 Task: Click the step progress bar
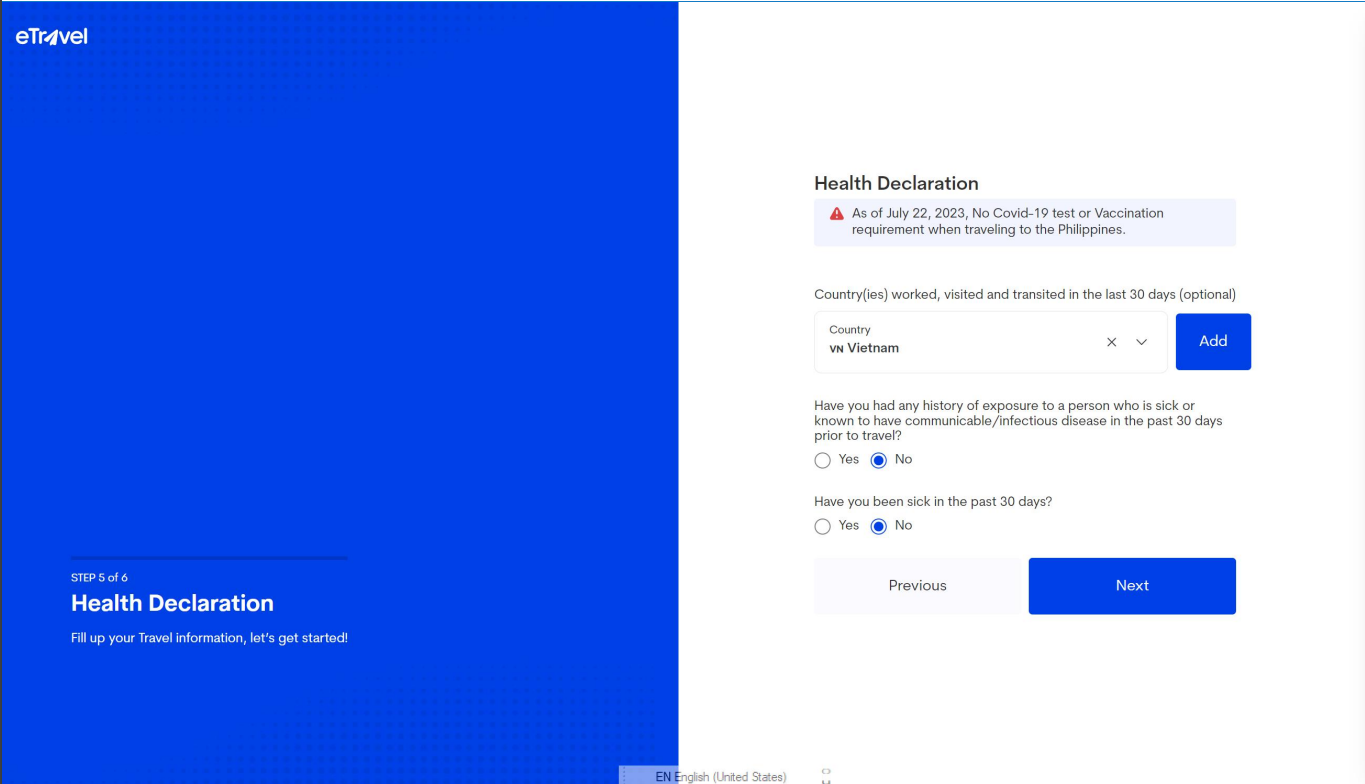[209, 558]
